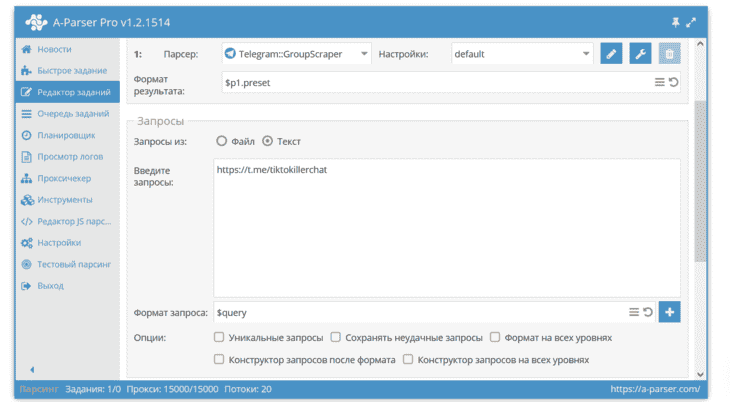The height and width of the screenshot is (402, 730).
Task: Select the Файл radio button
Action: 221,141
